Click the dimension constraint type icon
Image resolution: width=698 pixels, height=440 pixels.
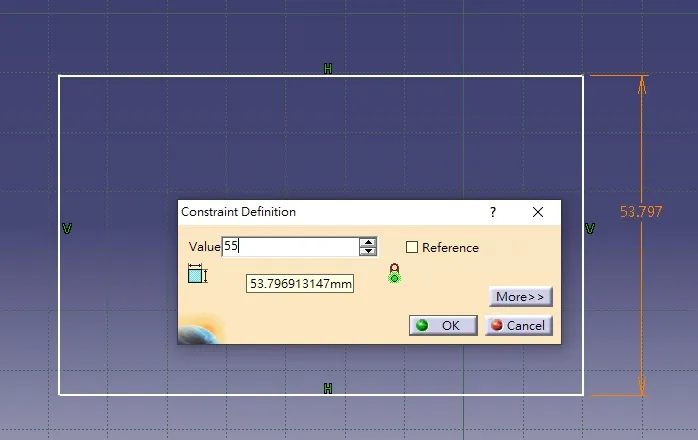pos(197,273)
